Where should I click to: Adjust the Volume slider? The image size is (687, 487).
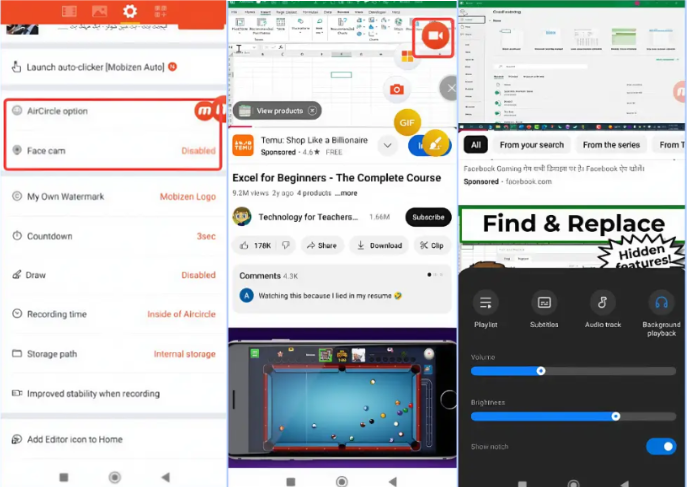pos(573,371)
